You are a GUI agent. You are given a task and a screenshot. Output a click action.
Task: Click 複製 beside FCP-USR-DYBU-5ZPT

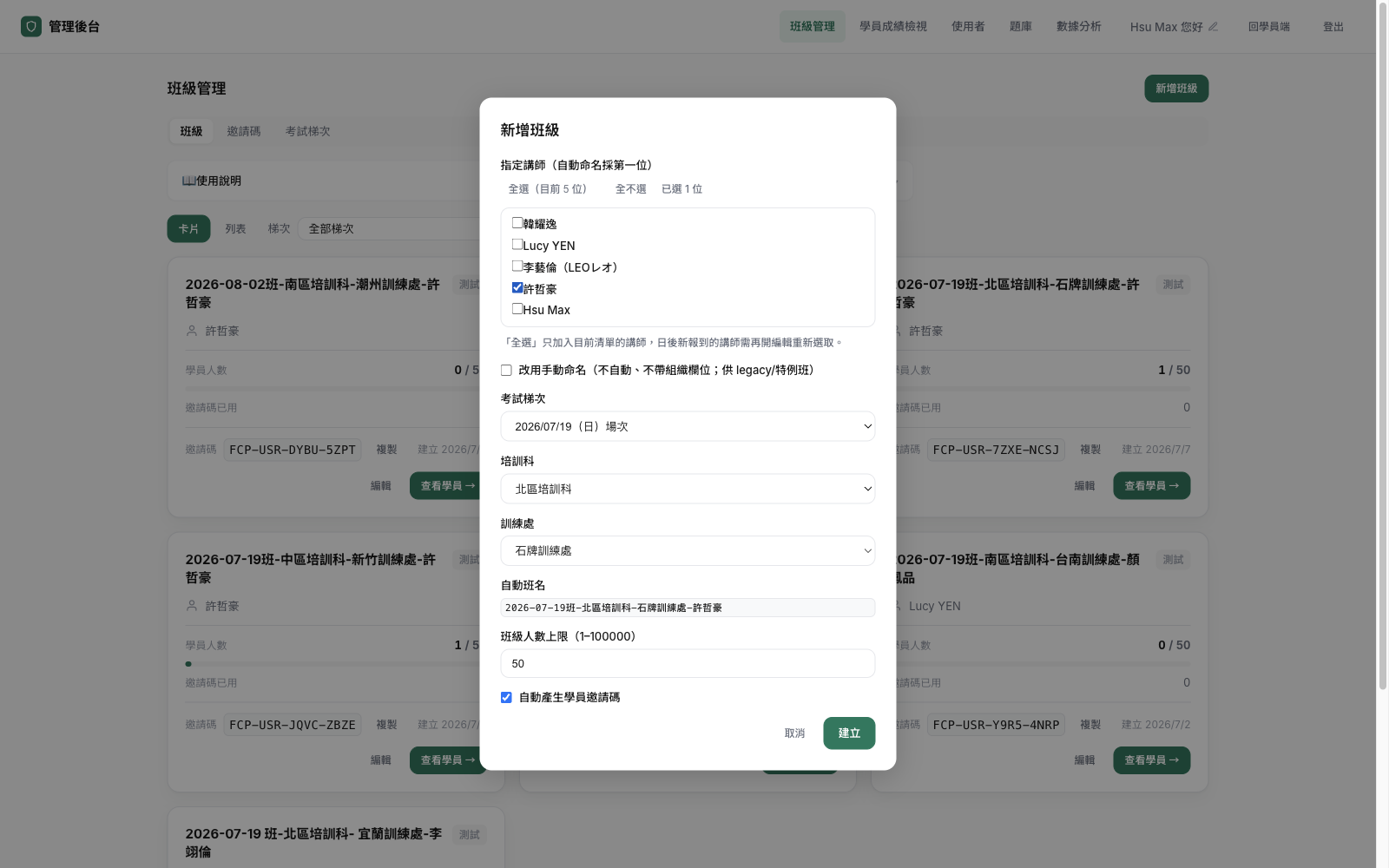coord(386,450)
